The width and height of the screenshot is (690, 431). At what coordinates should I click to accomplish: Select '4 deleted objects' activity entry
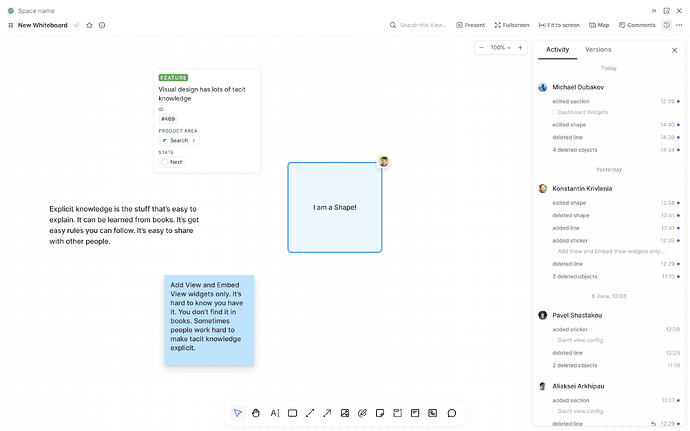coord(616,150)
